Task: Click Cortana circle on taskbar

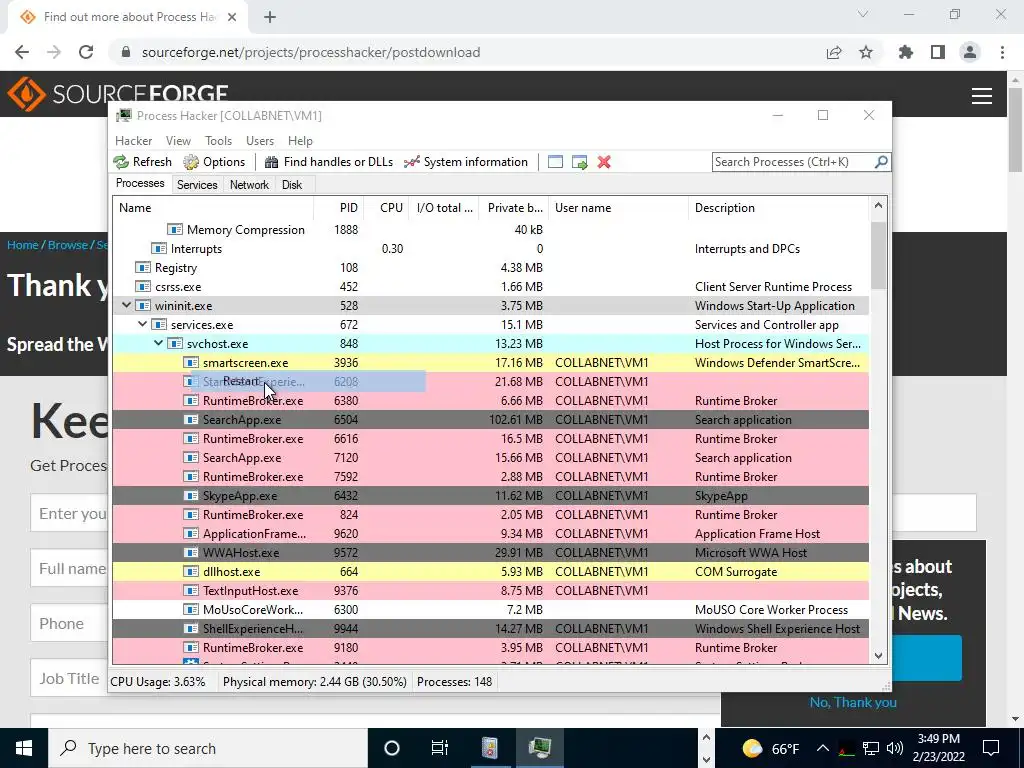Action: click(391, 748)
